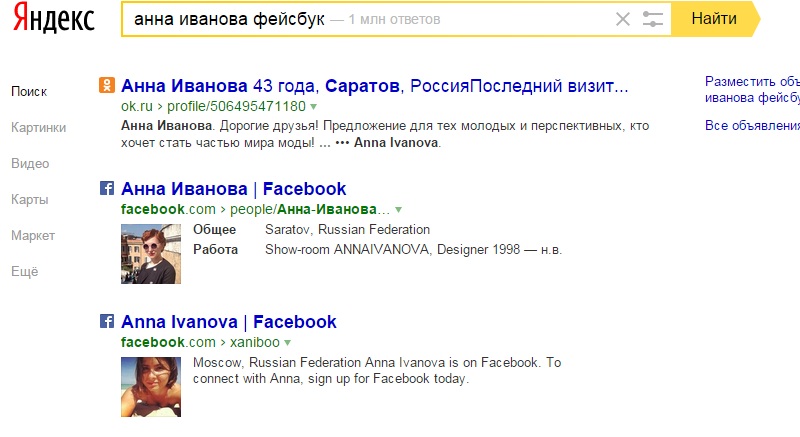Select the Поиск section
Screen dimensions: 800x437
(29, 92)
